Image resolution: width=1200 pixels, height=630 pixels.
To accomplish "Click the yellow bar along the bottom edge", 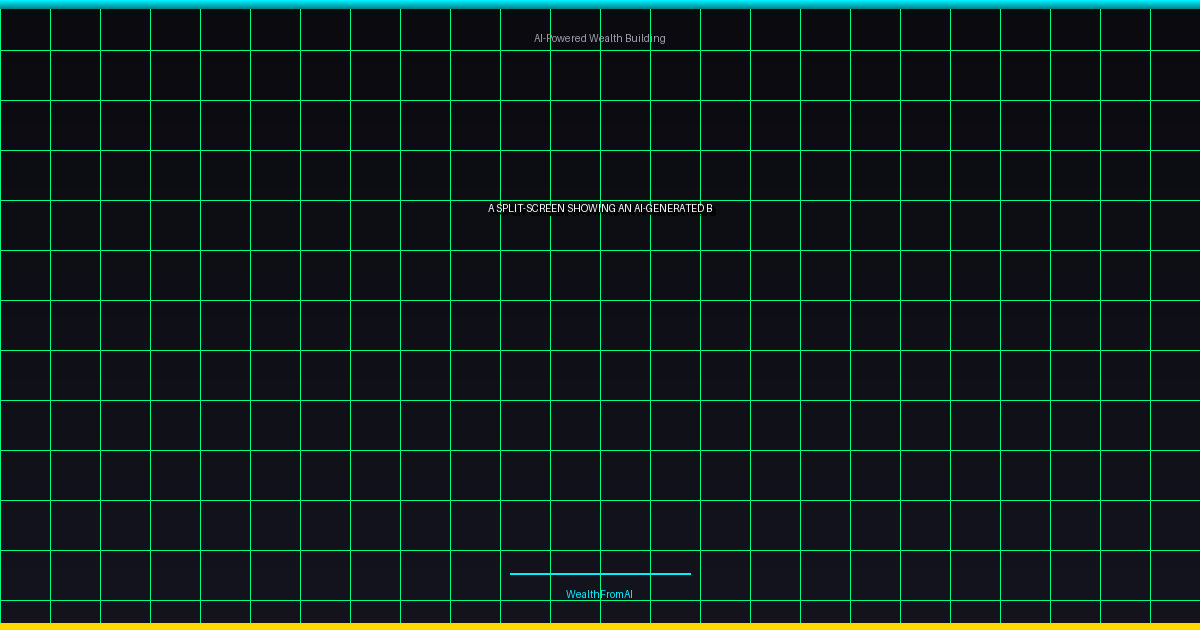I will 600,626.
